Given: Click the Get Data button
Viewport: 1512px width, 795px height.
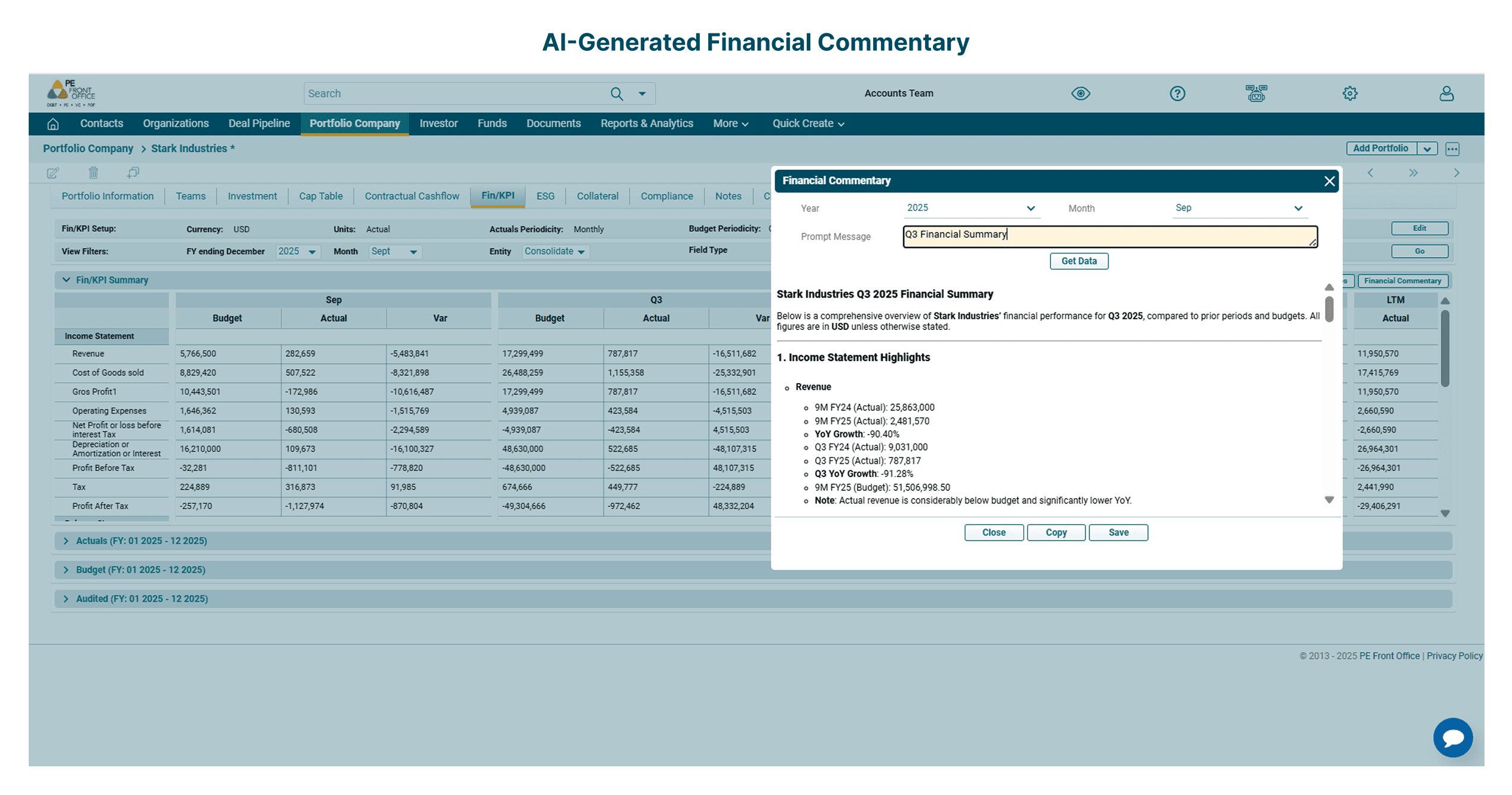Looking at the screenshot, I should [1079, 261].
